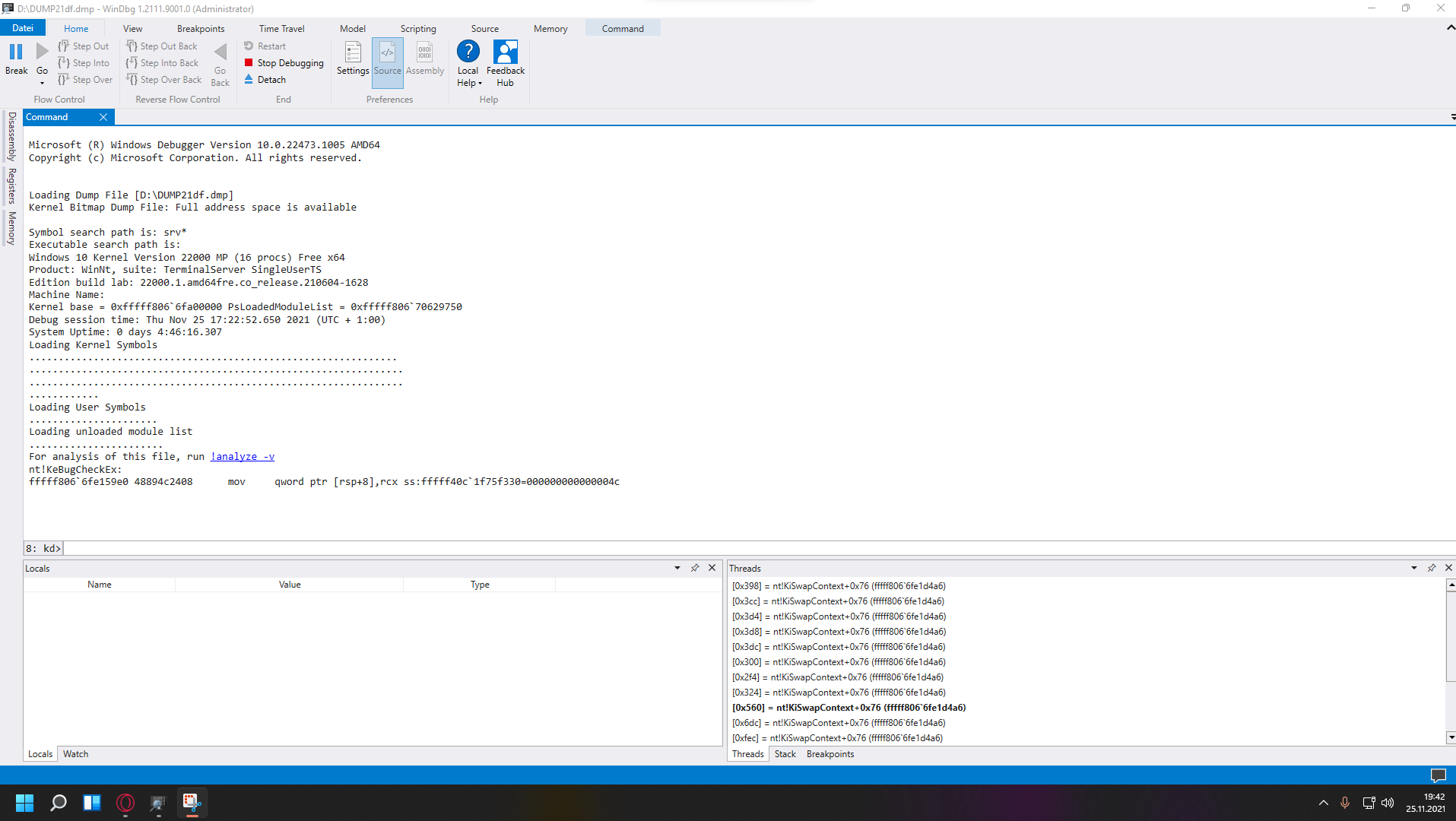Click the !analyze -v link
Screen dimensions: 1456x821
[243, 457]
